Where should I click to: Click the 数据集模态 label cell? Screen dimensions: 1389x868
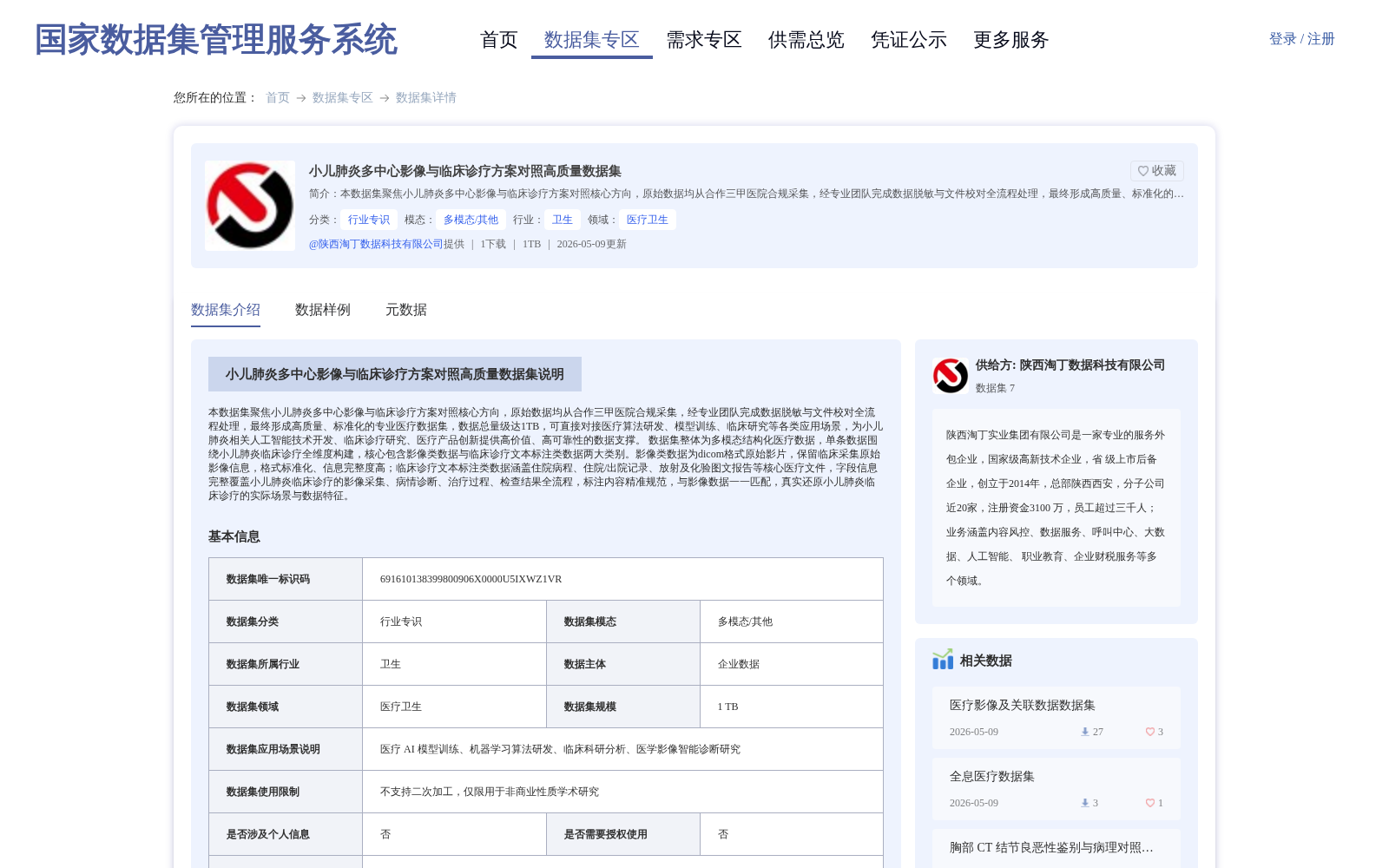click(x=623, y=621)
